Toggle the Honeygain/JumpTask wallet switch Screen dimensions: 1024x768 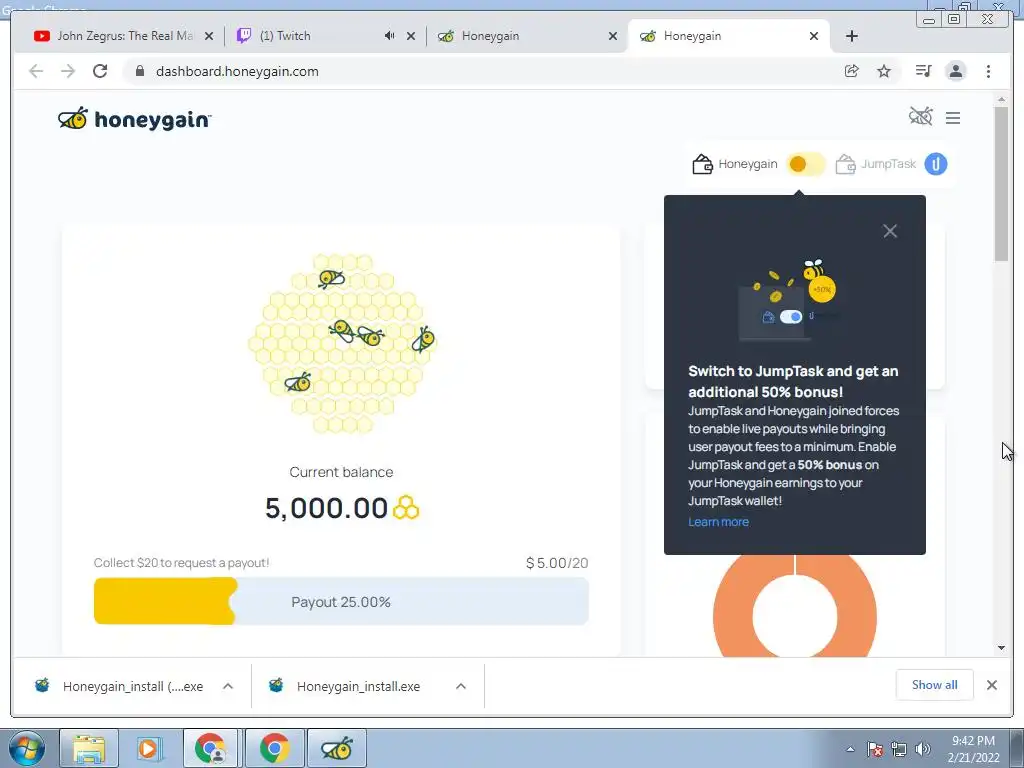[x=805, y=164]
